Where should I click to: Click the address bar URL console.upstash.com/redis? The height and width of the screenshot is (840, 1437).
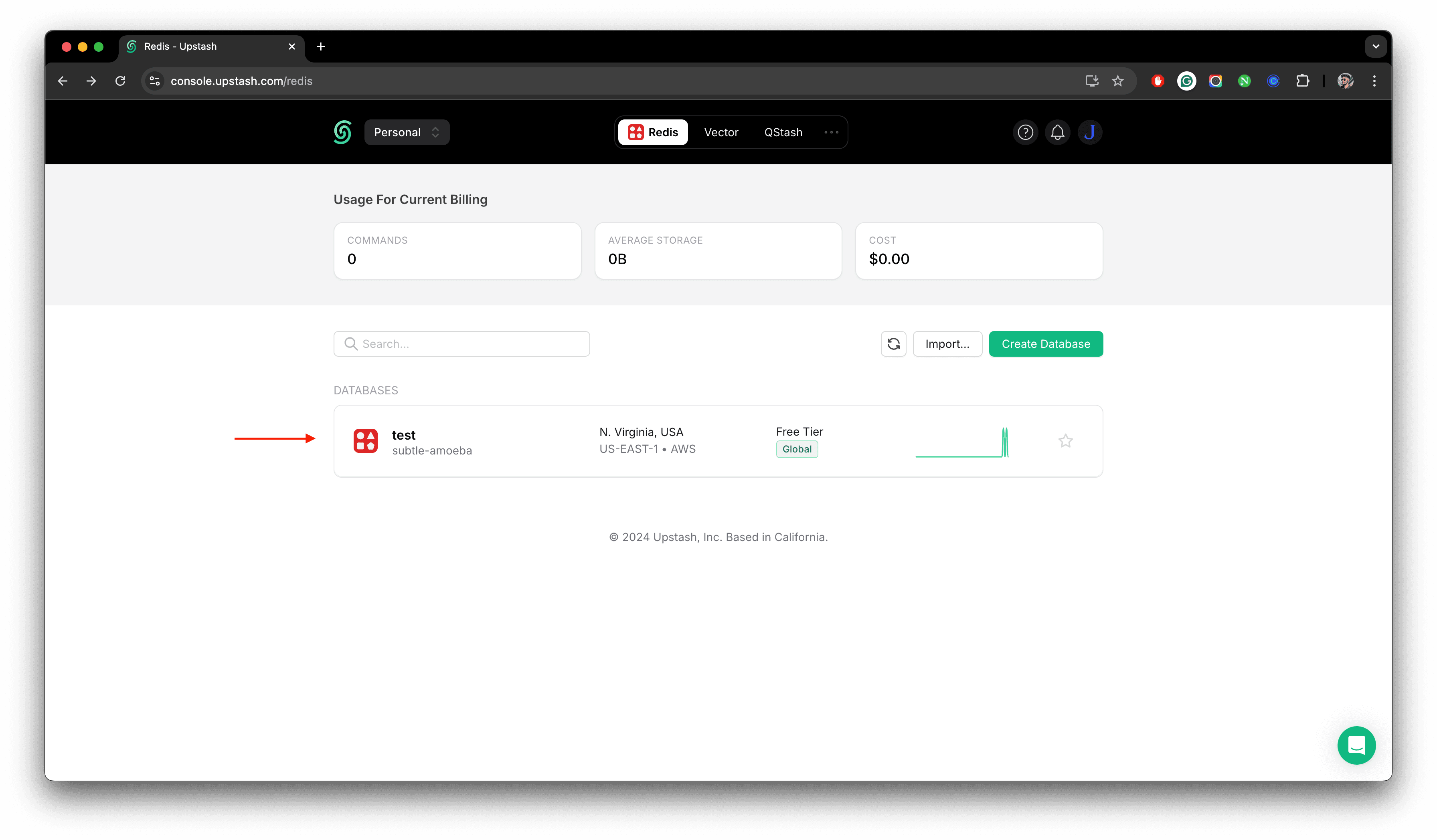[x=241, y=81]
